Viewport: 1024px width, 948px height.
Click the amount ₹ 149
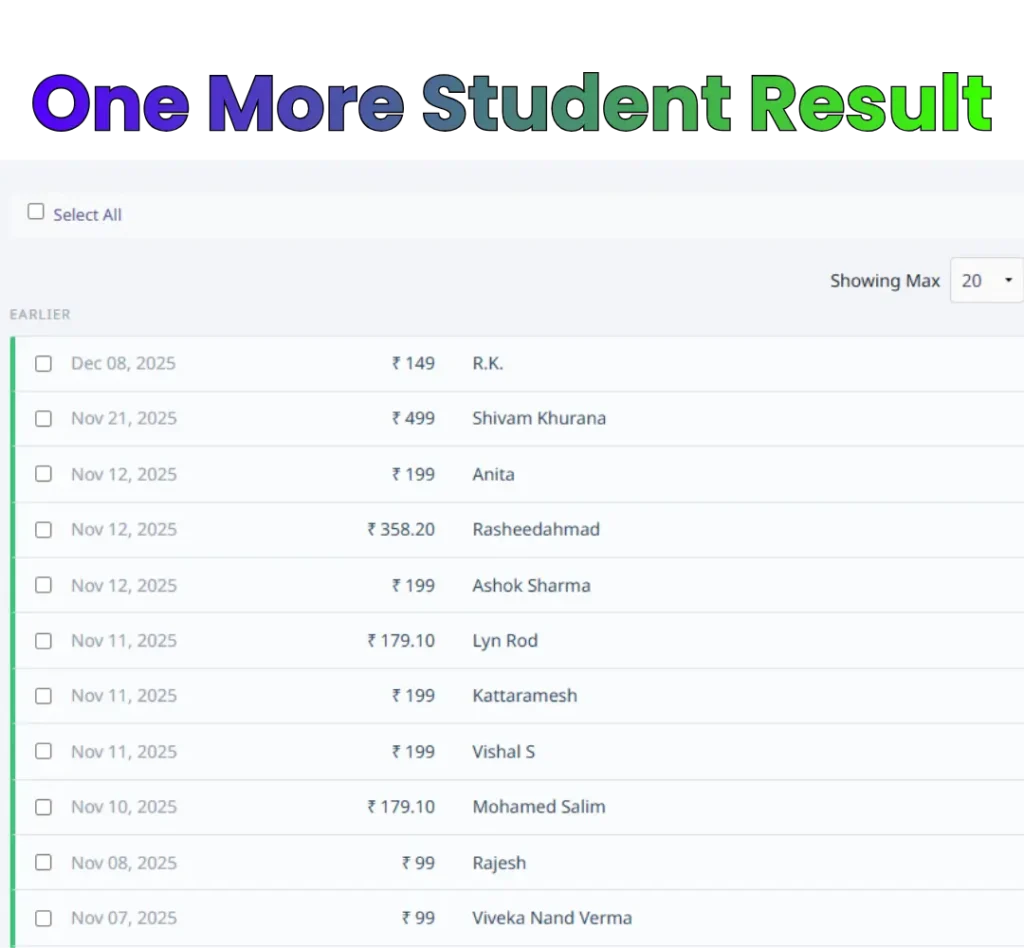click(413, 363)
